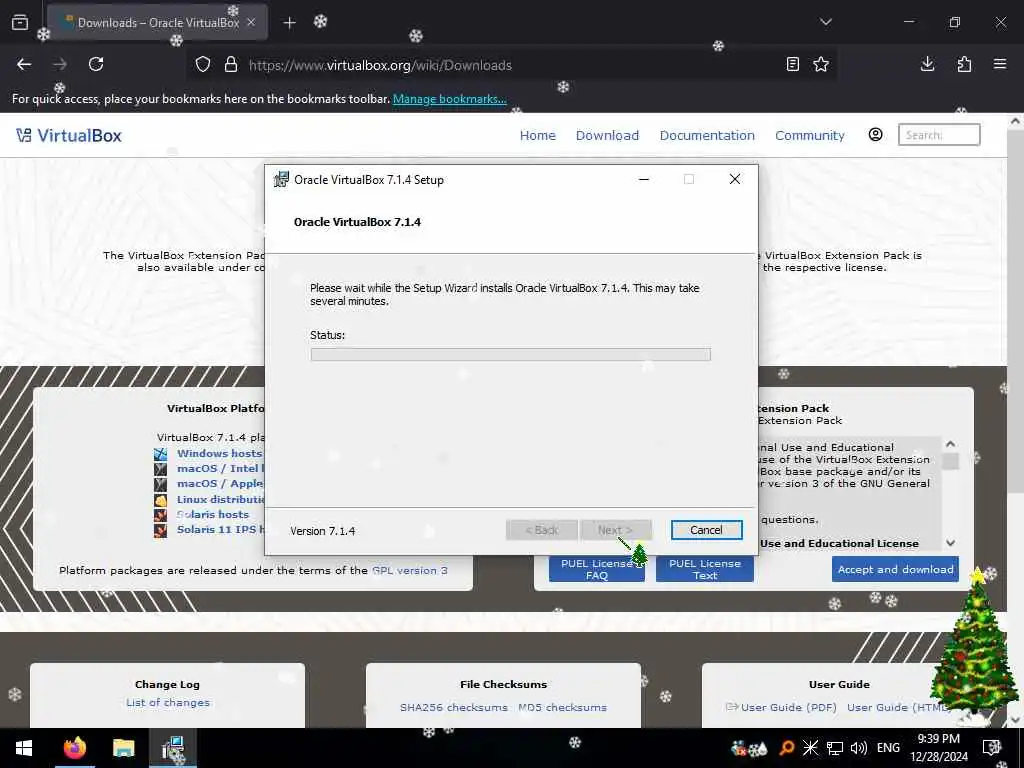Open the SHA256 checksums link
This screenshot has height=768, width=1024.
coord(453,707)
